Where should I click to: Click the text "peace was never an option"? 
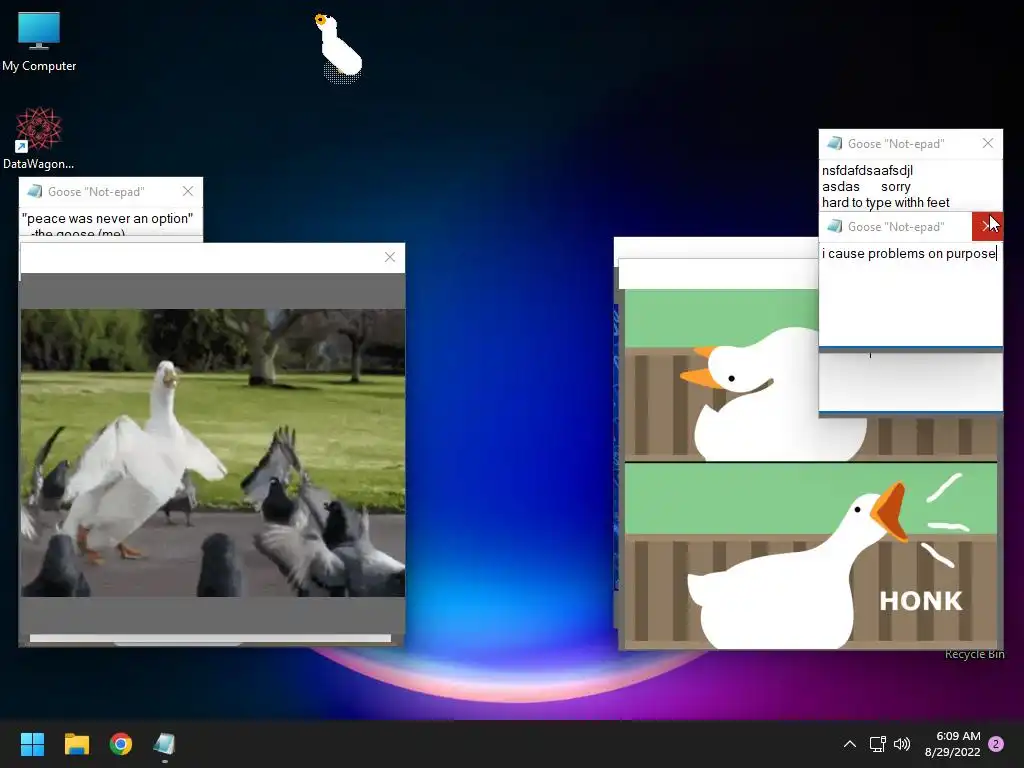pyautogui.click(x=108, y=219)
